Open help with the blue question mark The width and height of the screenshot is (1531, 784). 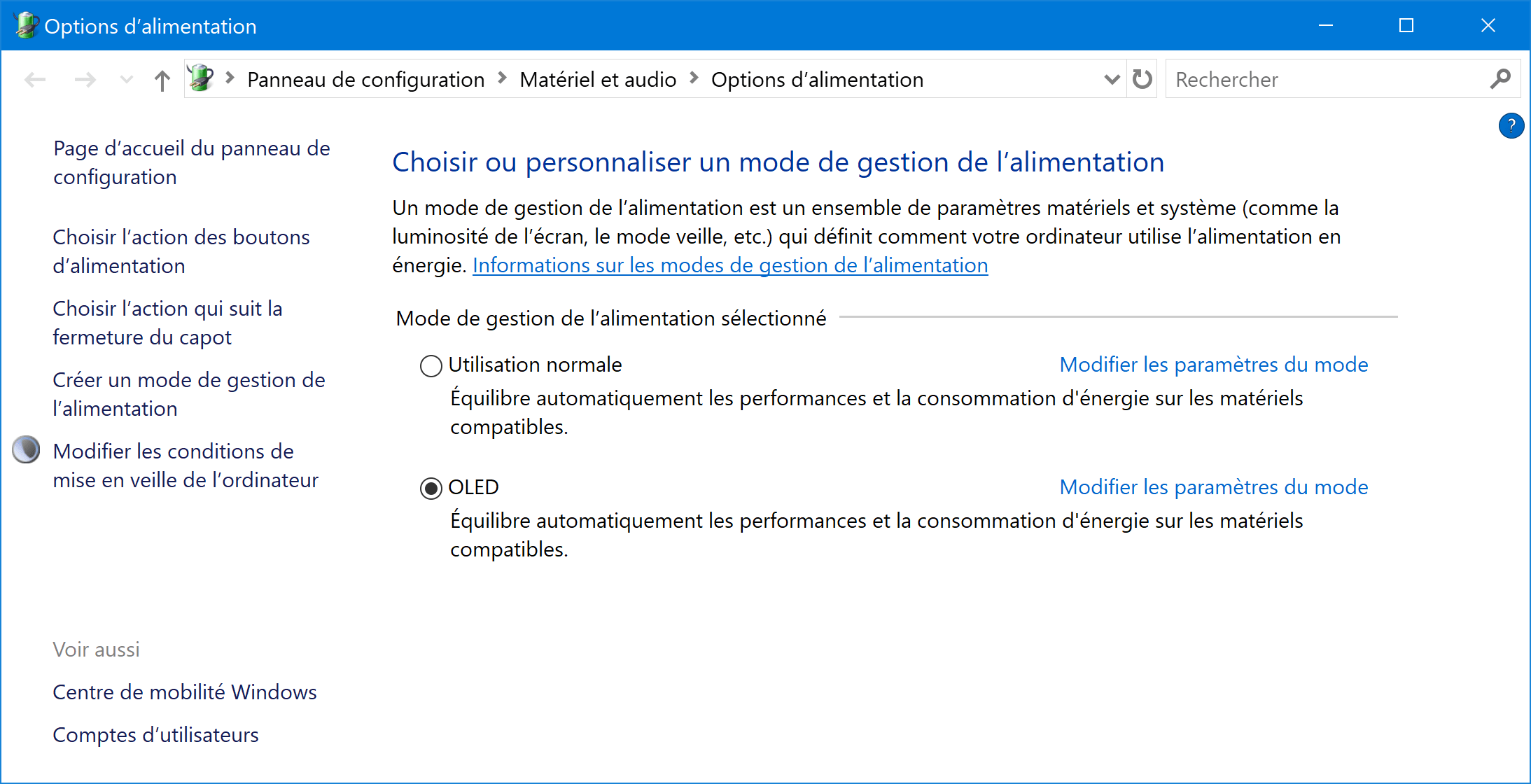[x=1511, y=126]
